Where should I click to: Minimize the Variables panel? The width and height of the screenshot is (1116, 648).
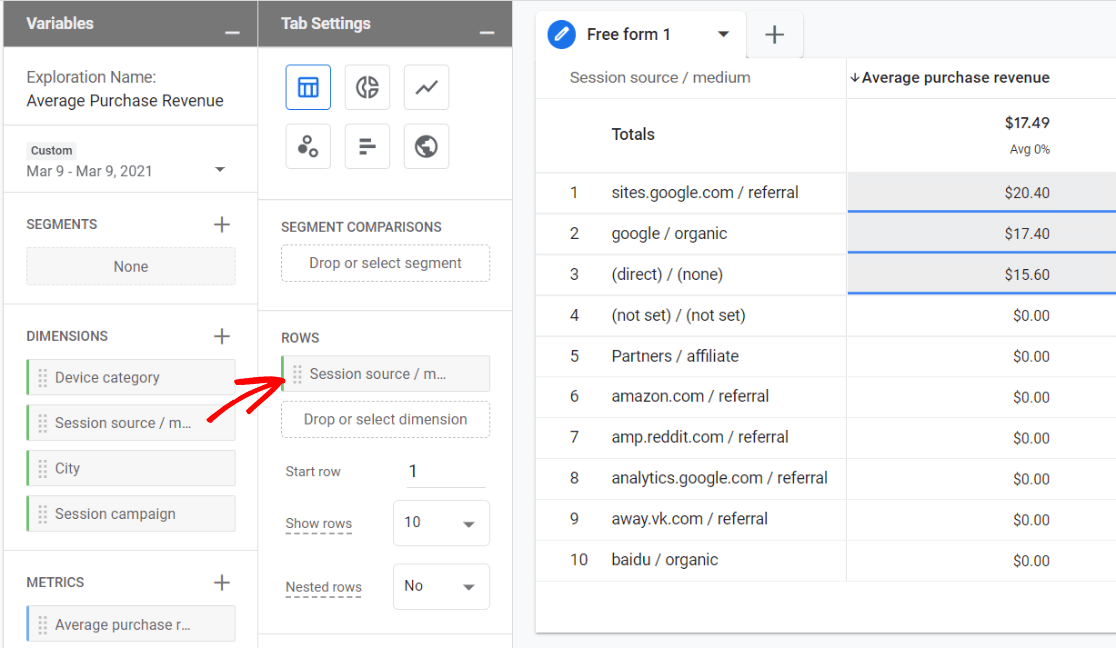pos(232,33)
